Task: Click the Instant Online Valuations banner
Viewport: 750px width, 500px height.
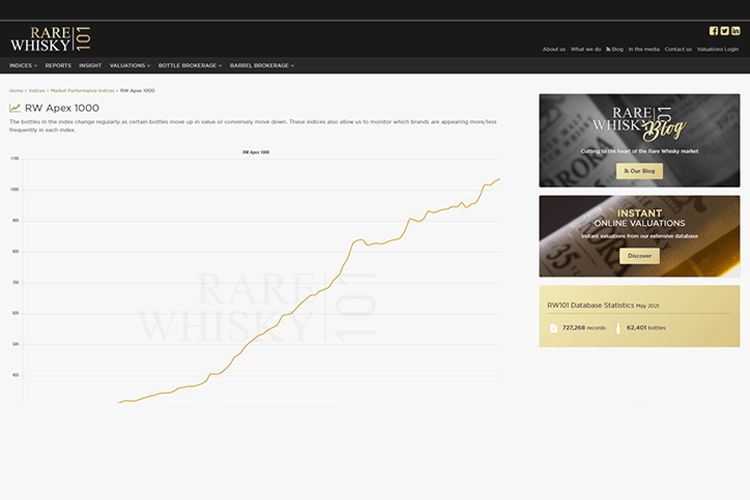Action: (x=640, y=236)
